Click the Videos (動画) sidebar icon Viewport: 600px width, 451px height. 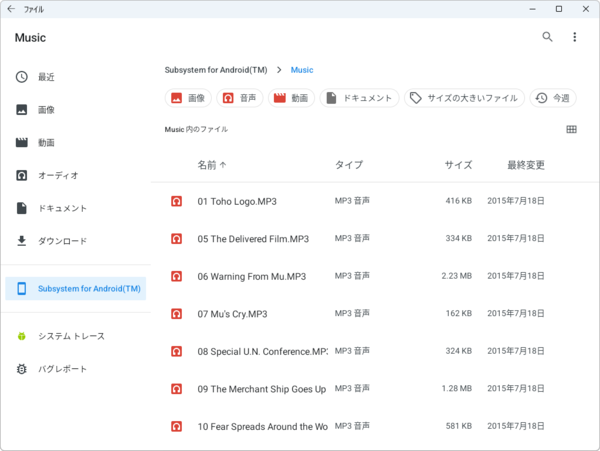(22, 143)
